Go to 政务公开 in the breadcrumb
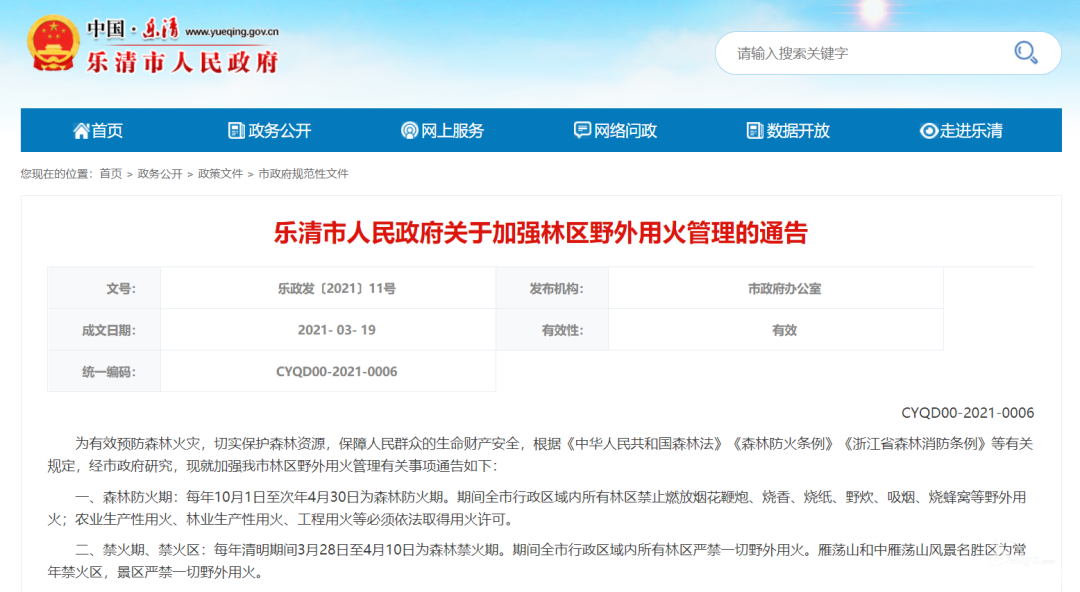This screenshot has width=1080, height=592. [x=160, y=174]
